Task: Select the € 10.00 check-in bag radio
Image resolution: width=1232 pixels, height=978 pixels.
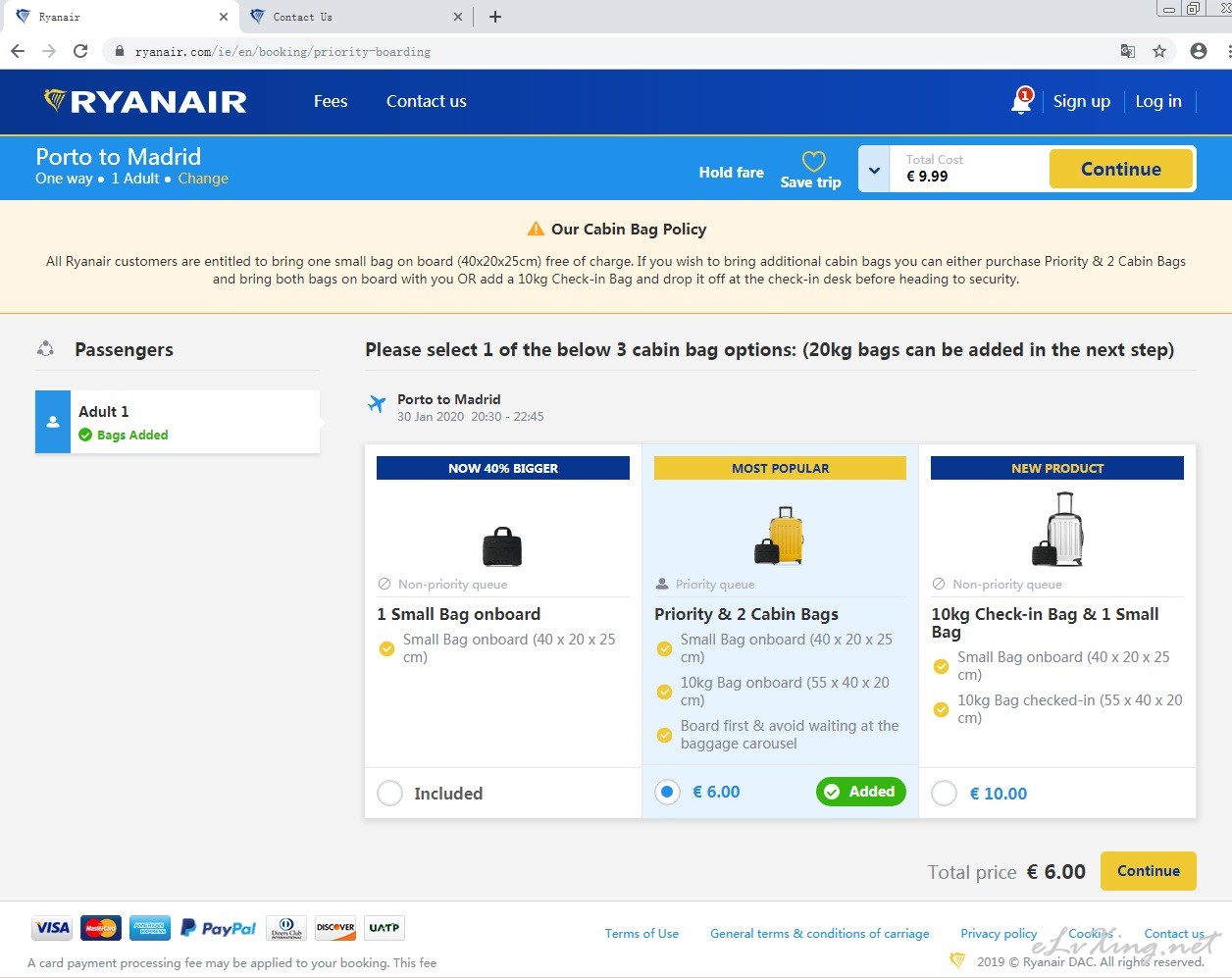Action: tap(944, 793)
